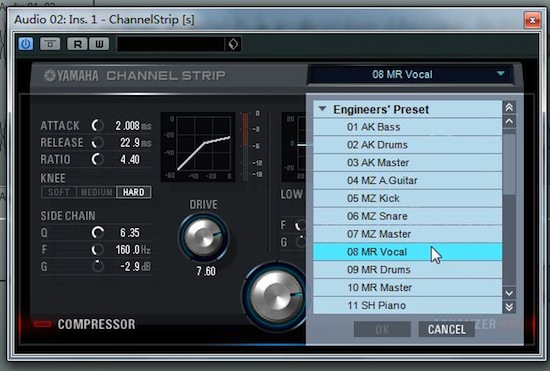This screenshot has width=550, height=371.
Task: Click the side chain gain -2.9 dB
Action: pos(135,267)
